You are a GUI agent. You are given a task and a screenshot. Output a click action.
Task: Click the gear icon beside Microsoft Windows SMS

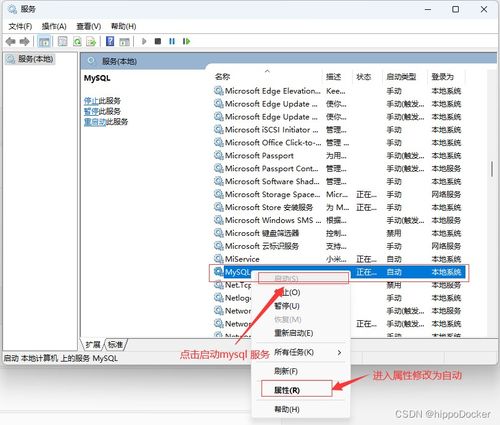(219, 220)
